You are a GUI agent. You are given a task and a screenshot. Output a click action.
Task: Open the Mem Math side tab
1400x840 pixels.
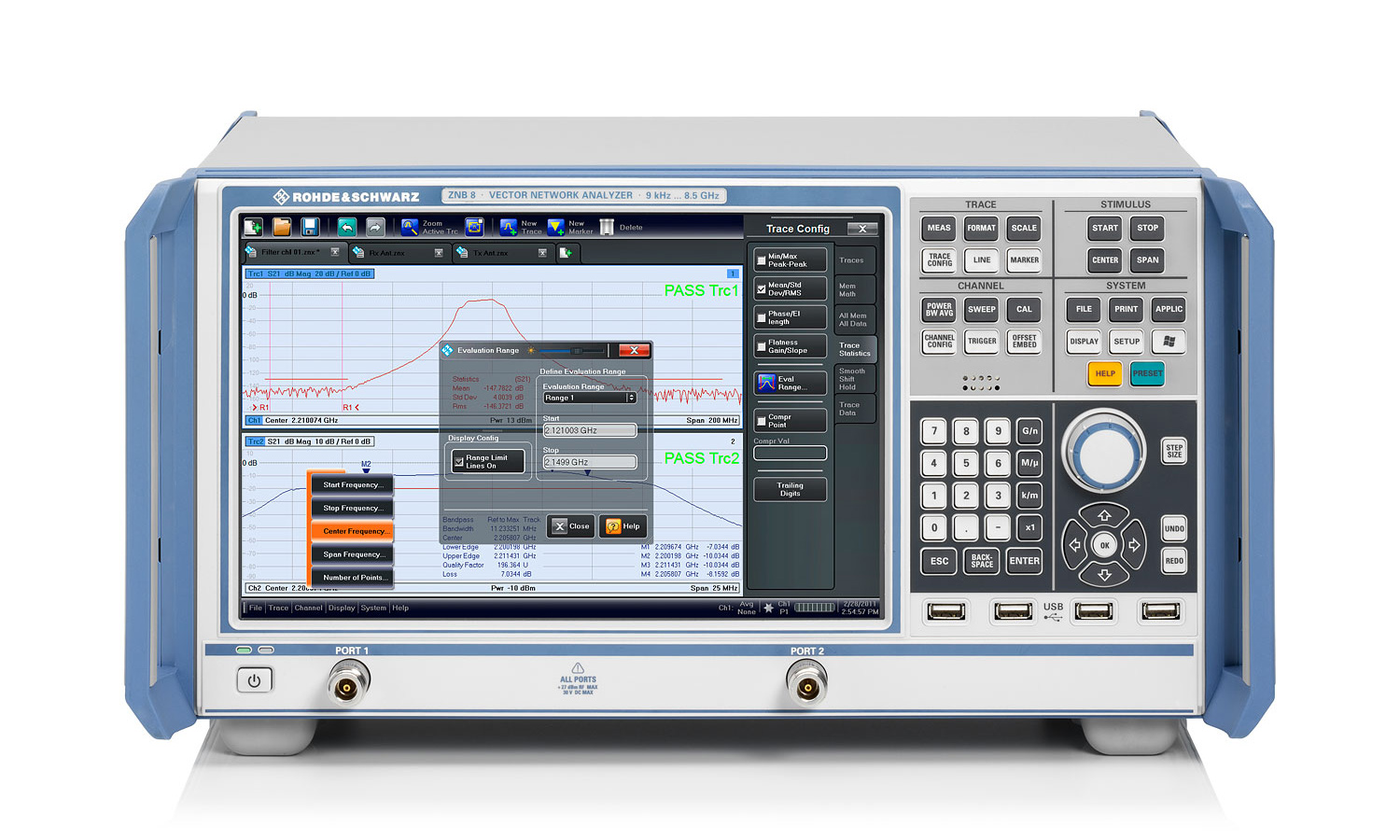pyautogui.click(x=854, y=290)
